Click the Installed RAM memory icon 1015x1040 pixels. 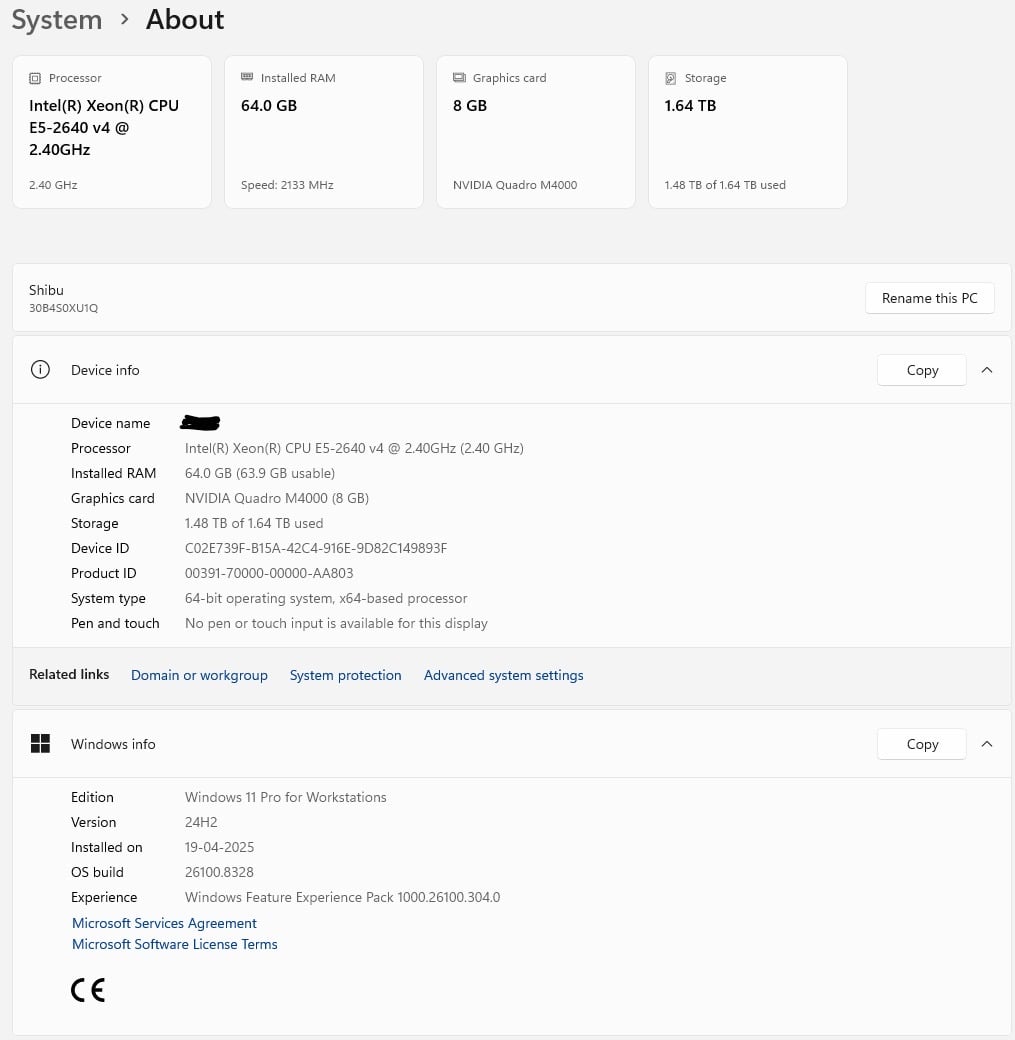pos(247,77)
